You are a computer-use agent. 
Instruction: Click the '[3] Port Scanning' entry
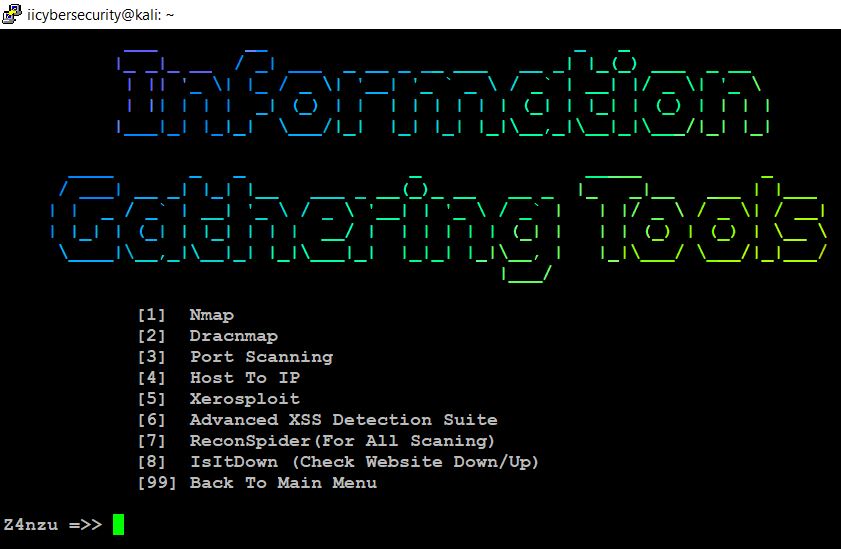[235, 357]
